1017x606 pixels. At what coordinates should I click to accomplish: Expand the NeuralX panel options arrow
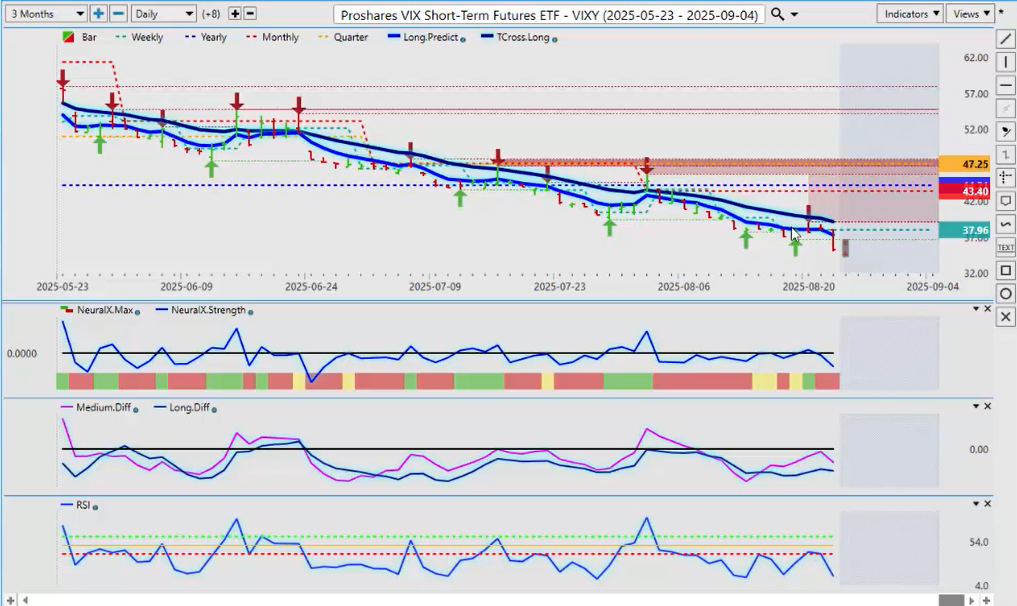pos(975,309)
